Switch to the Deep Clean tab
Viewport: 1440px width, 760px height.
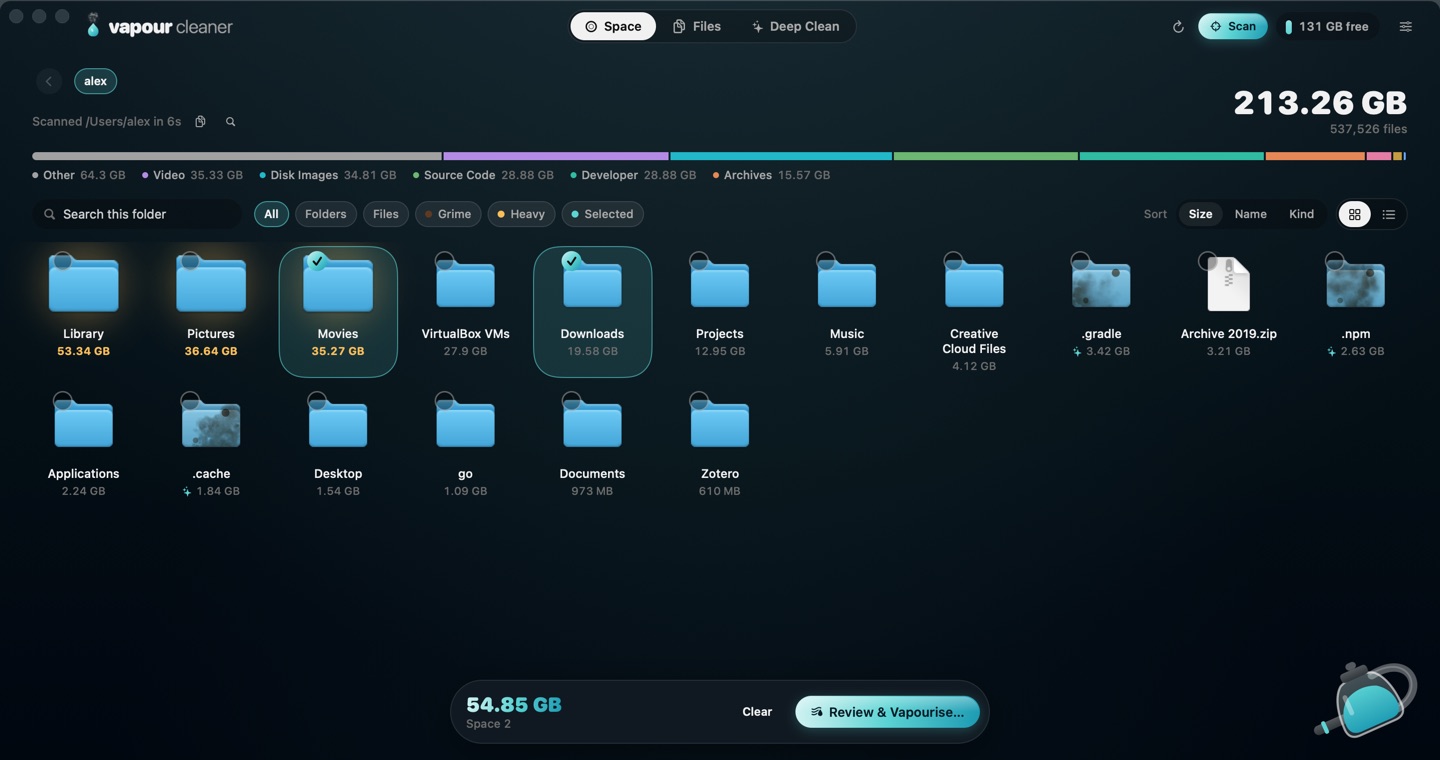(796, 26)
